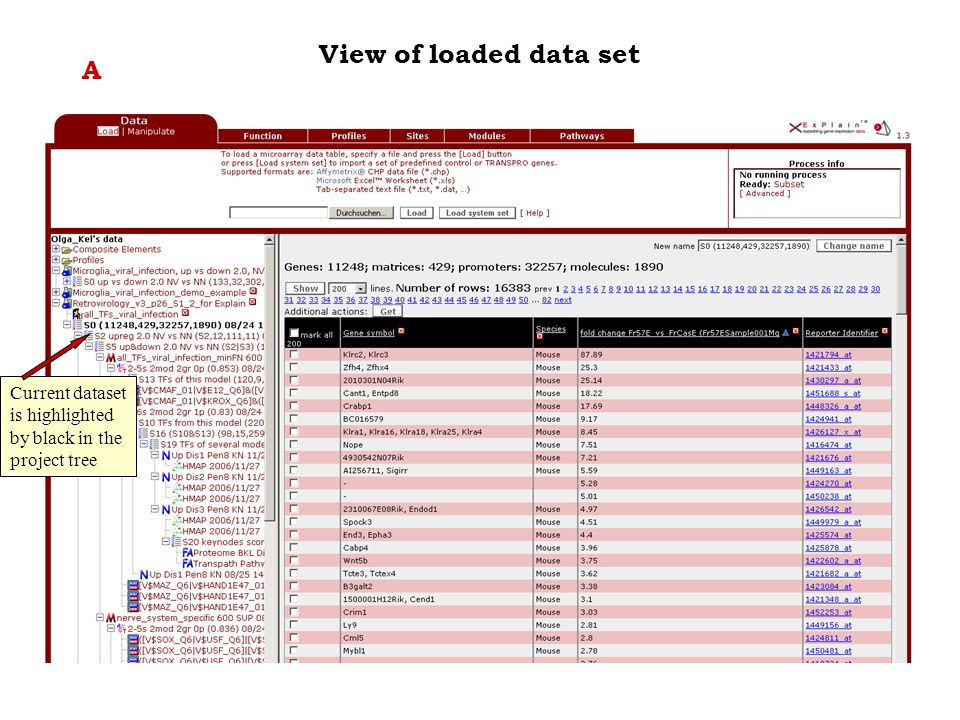The height and width of the screenshot is (720, 960).
Task: Check the box for the Crabp1 row
Action: [x=294, y=405]
